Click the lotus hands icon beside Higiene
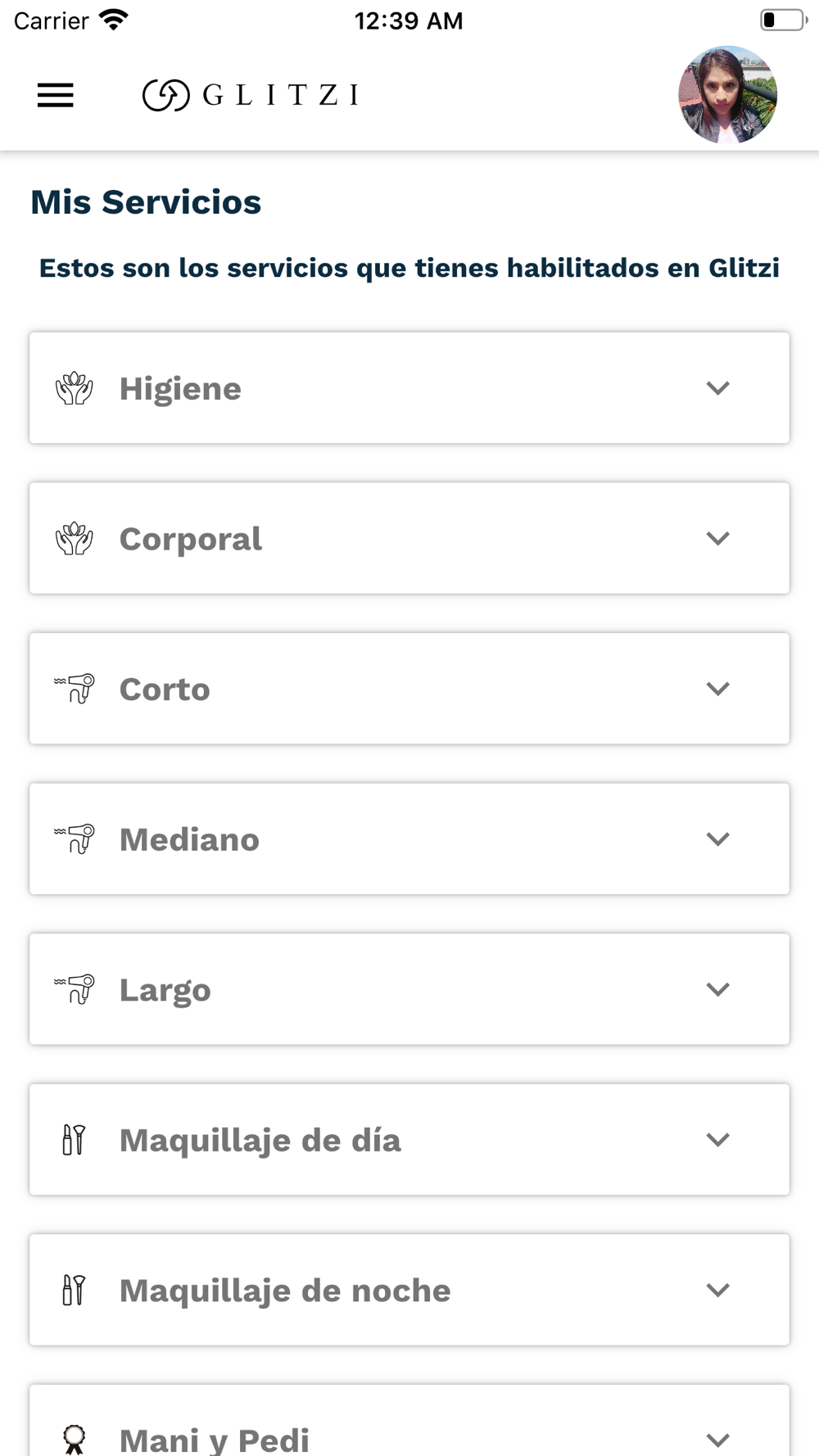Screen dimensions: 819x1456 coord(75,388)
